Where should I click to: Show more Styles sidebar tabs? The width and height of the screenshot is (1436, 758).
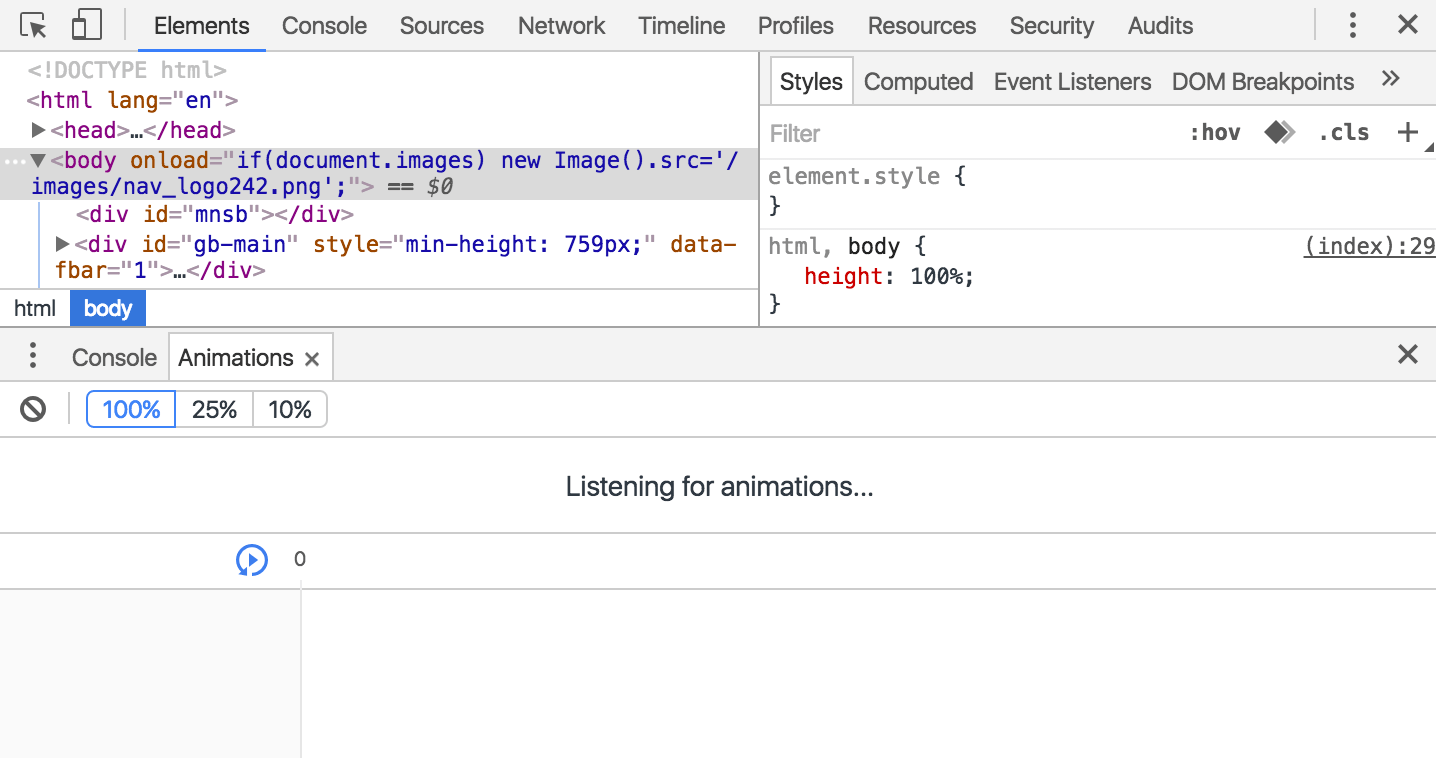[x=1390, y=80]
